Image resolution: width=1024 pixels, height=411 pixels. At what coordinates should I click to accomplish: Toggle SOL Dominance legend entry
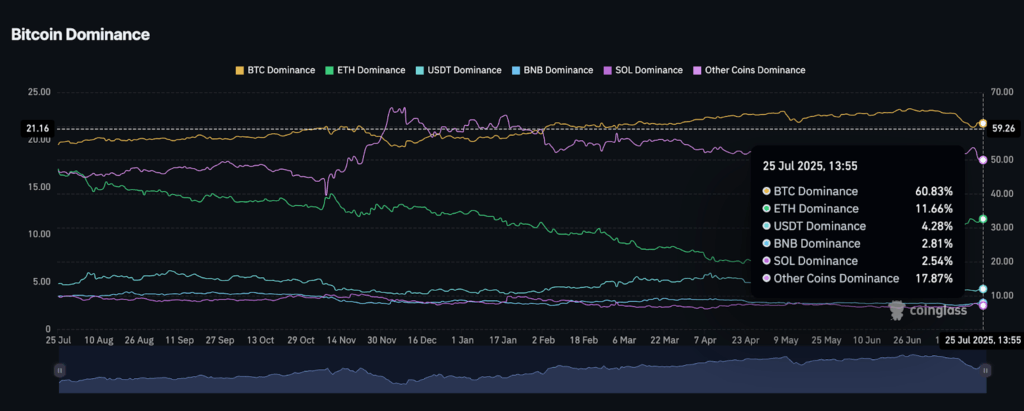tap(643, 70)
